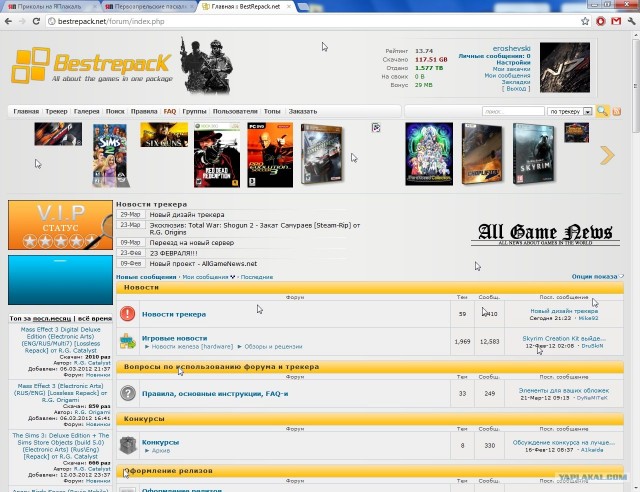This screenshot has width=640, height=492.
Task: Open the red Opera-style extension icon
Action: click(601, 21)
